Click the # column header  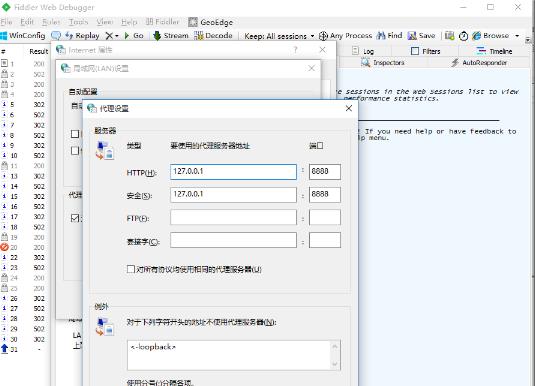[3, 52]
